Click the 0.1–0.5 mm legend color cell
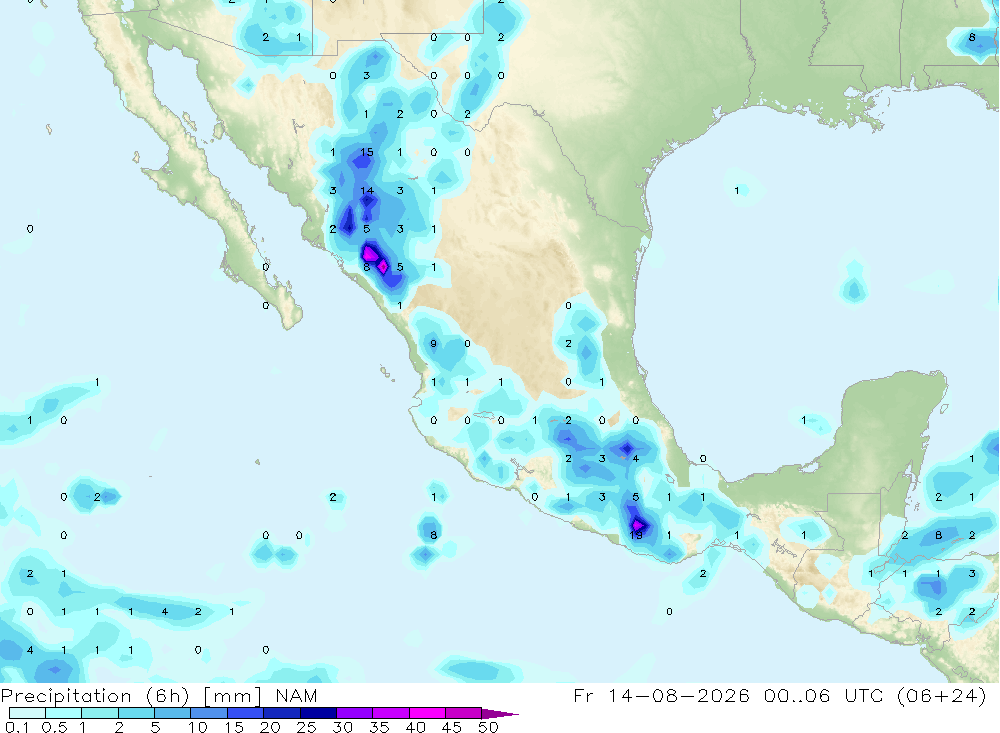Viewport: 1000px width, 733px height. coord(27,713)
